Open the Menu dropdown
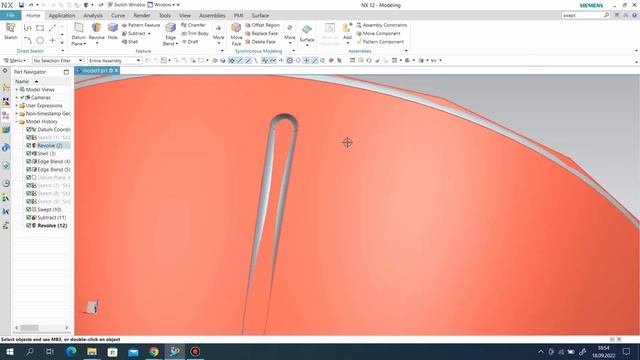640x360 pixels. [15, 60]
